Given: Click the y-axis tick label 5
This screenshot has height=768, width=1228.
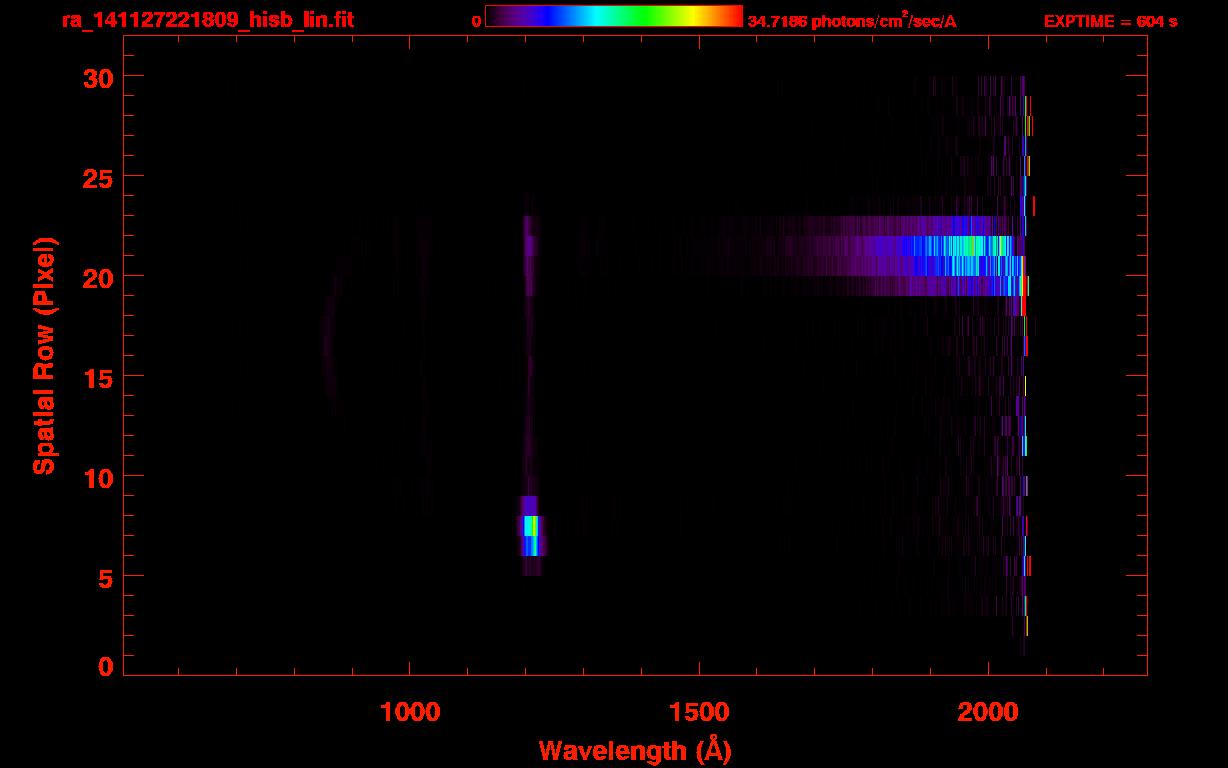Looking at the screenshot, I should point(105,577).
